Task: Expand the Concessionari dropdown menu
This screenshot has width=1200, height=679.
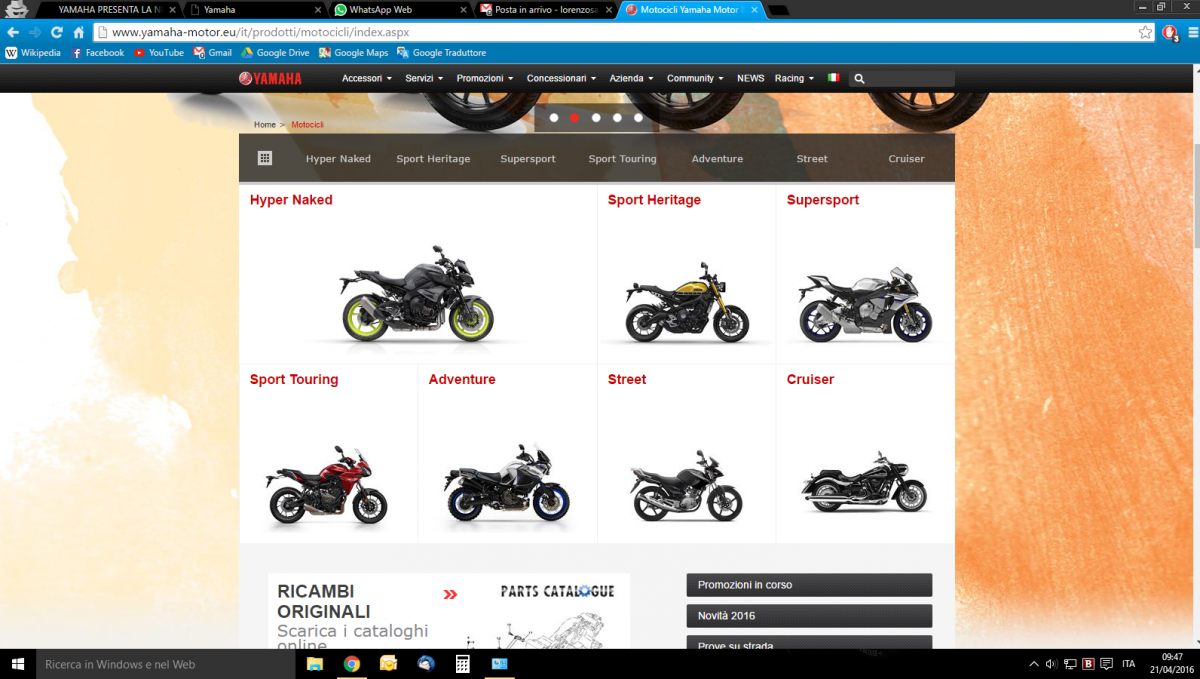Action: [561, 78]
